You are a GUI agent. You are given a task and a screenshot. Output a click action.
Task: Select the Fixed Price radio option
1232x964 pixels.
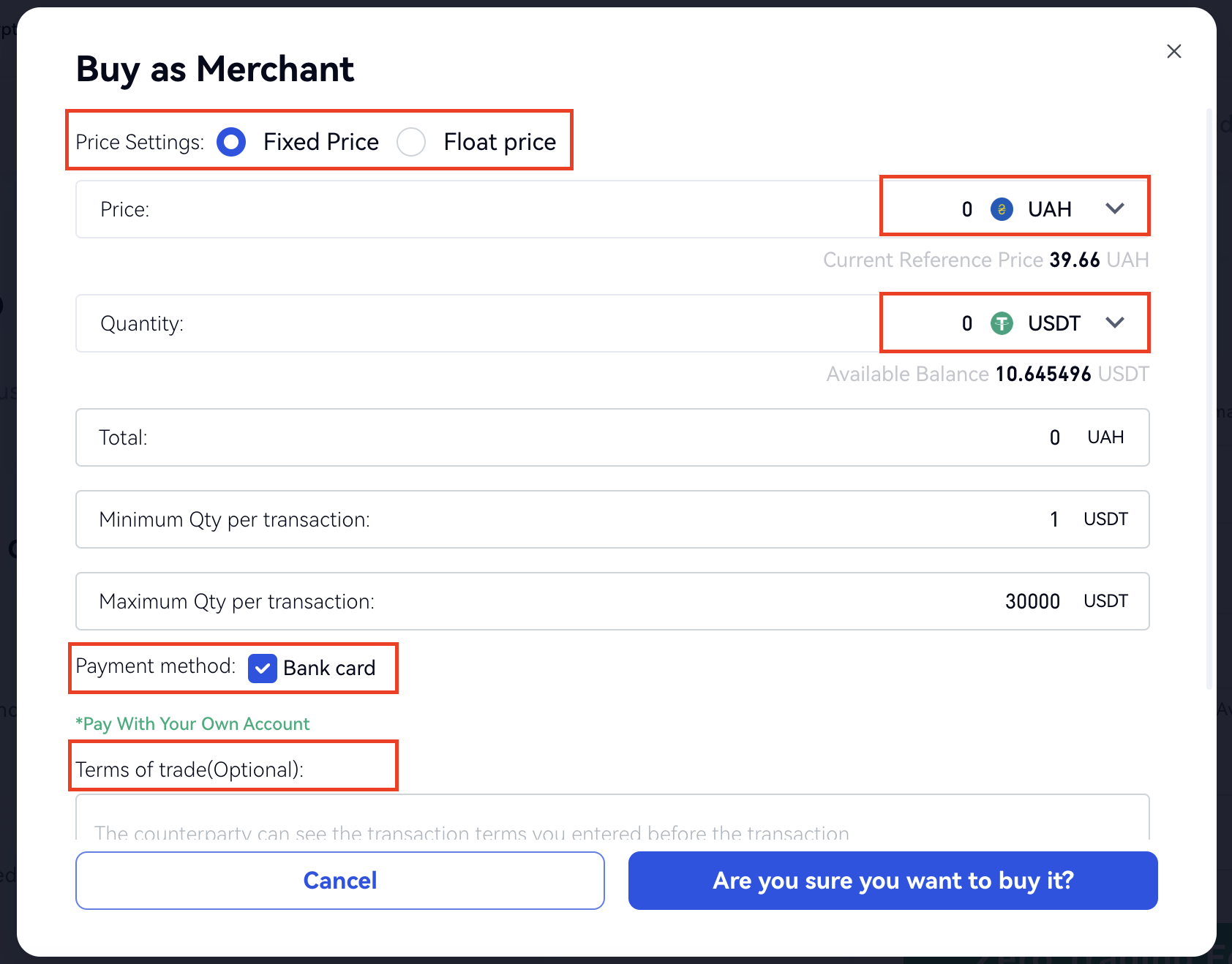pyautogui.click(x=231, y=142)
